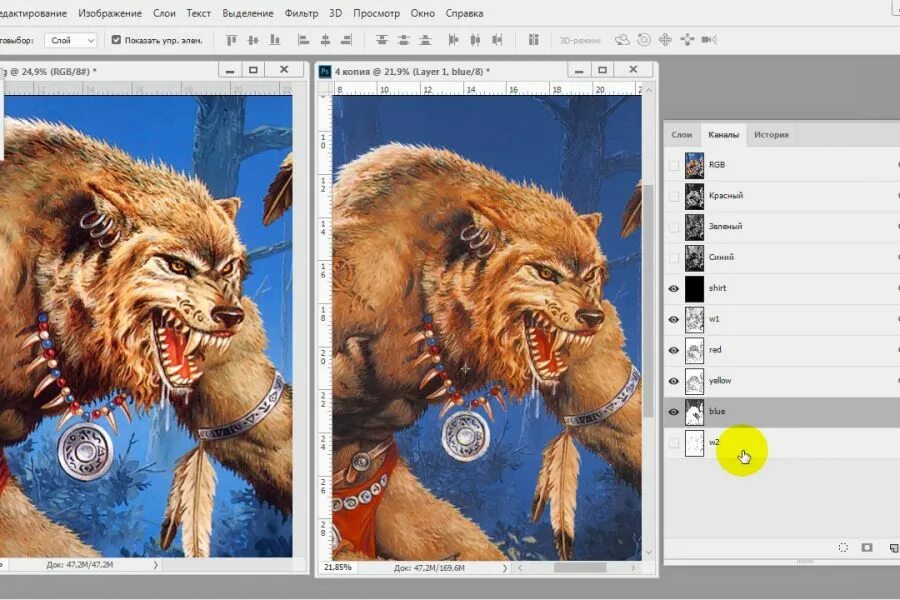Open the Просмотр menu
Viewport: 900px width, 600px height.
pyautogui.click(x=376, y=13)
